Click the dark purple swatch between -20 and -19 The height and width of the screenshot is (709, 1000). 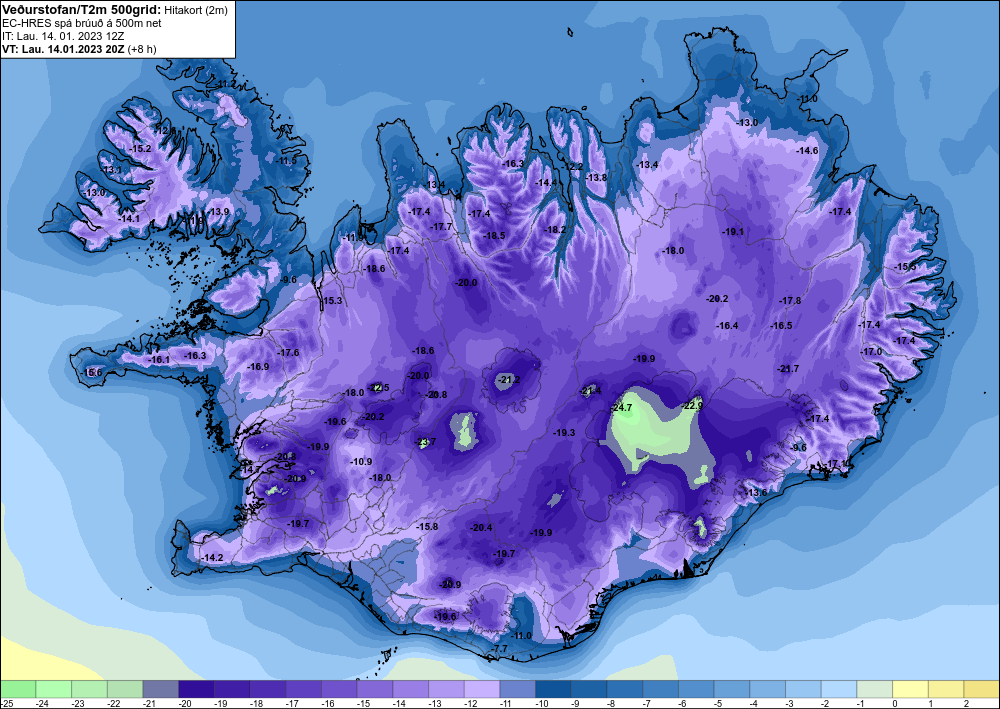click(196, 689)
